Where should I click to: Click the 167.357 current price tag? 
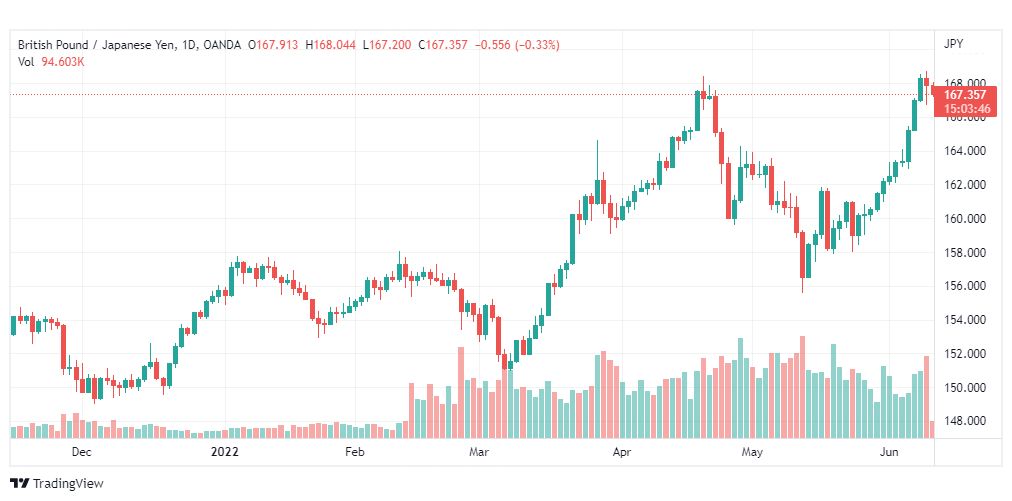(x=964, y=95)
